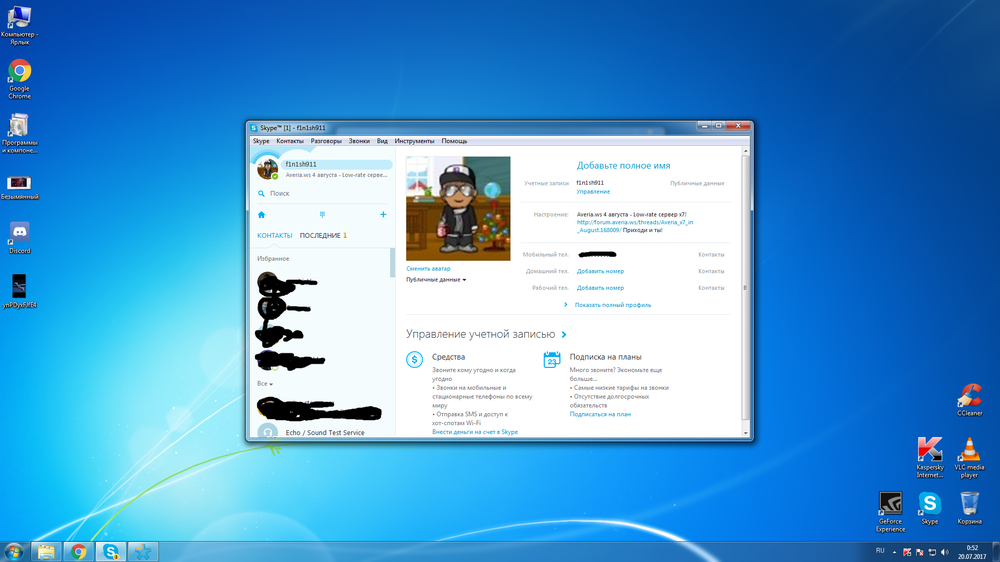Screen dimensions: 1000x562
Task: Open CCleaner desktop icon
Action: click(968, 400)
